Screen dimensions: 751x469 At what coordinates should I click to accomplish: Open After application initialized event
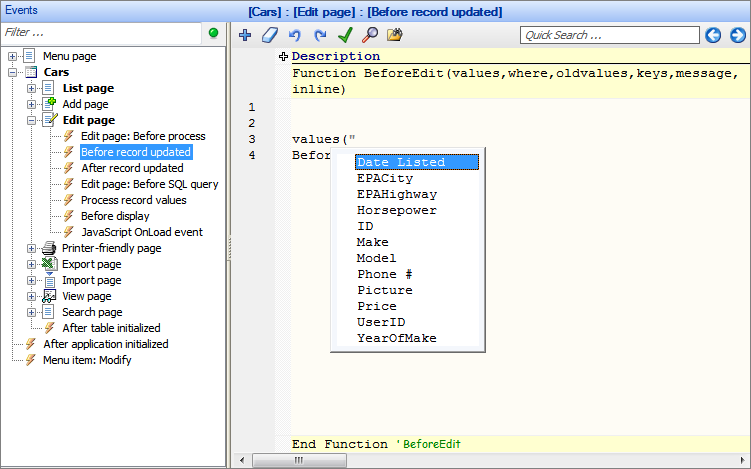click(x=105, y=344)
